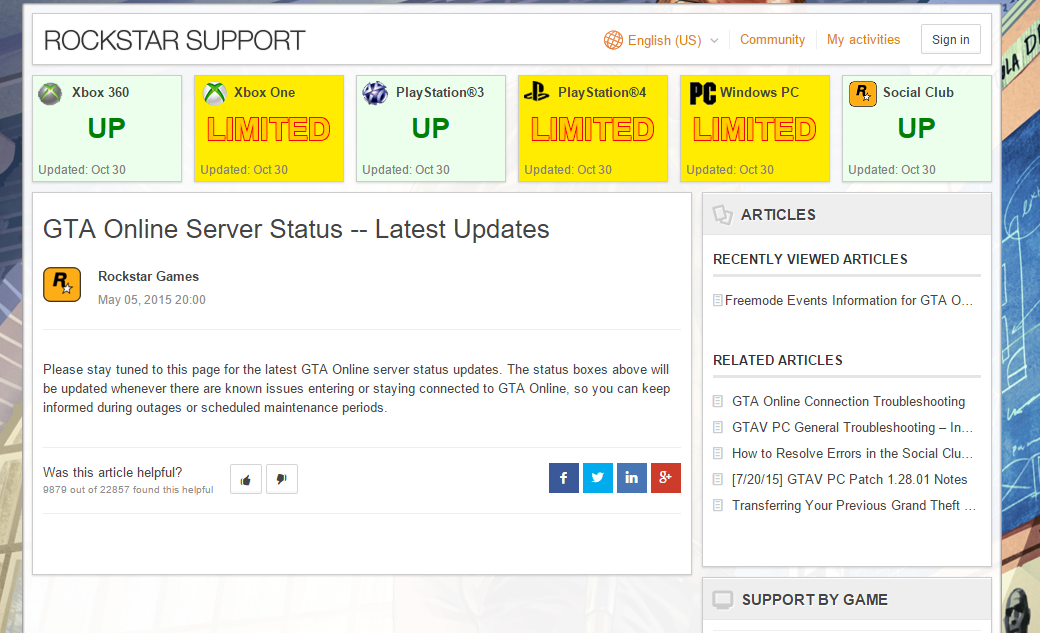Select the Xbox One LIMITED status text
Image resolution: width=1040 pixels, height=633 pixels.
269,129
